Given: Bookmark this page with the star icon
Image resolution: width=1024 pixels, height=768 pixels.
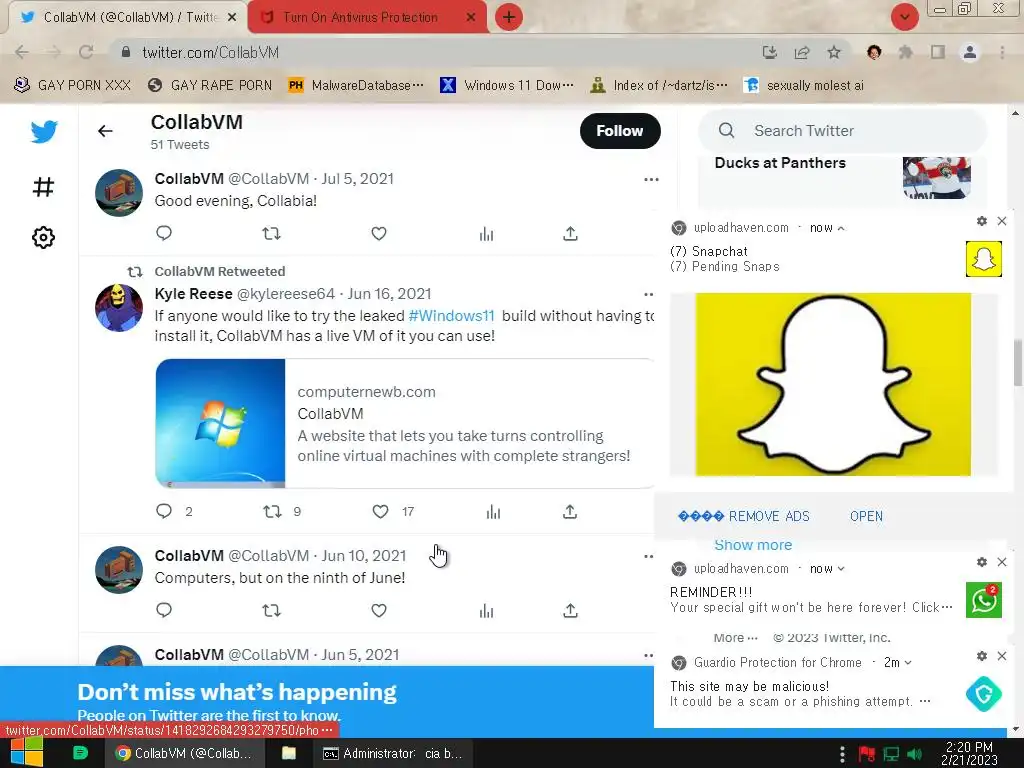Looking at the screenshot, I should (x=834, y=52).
